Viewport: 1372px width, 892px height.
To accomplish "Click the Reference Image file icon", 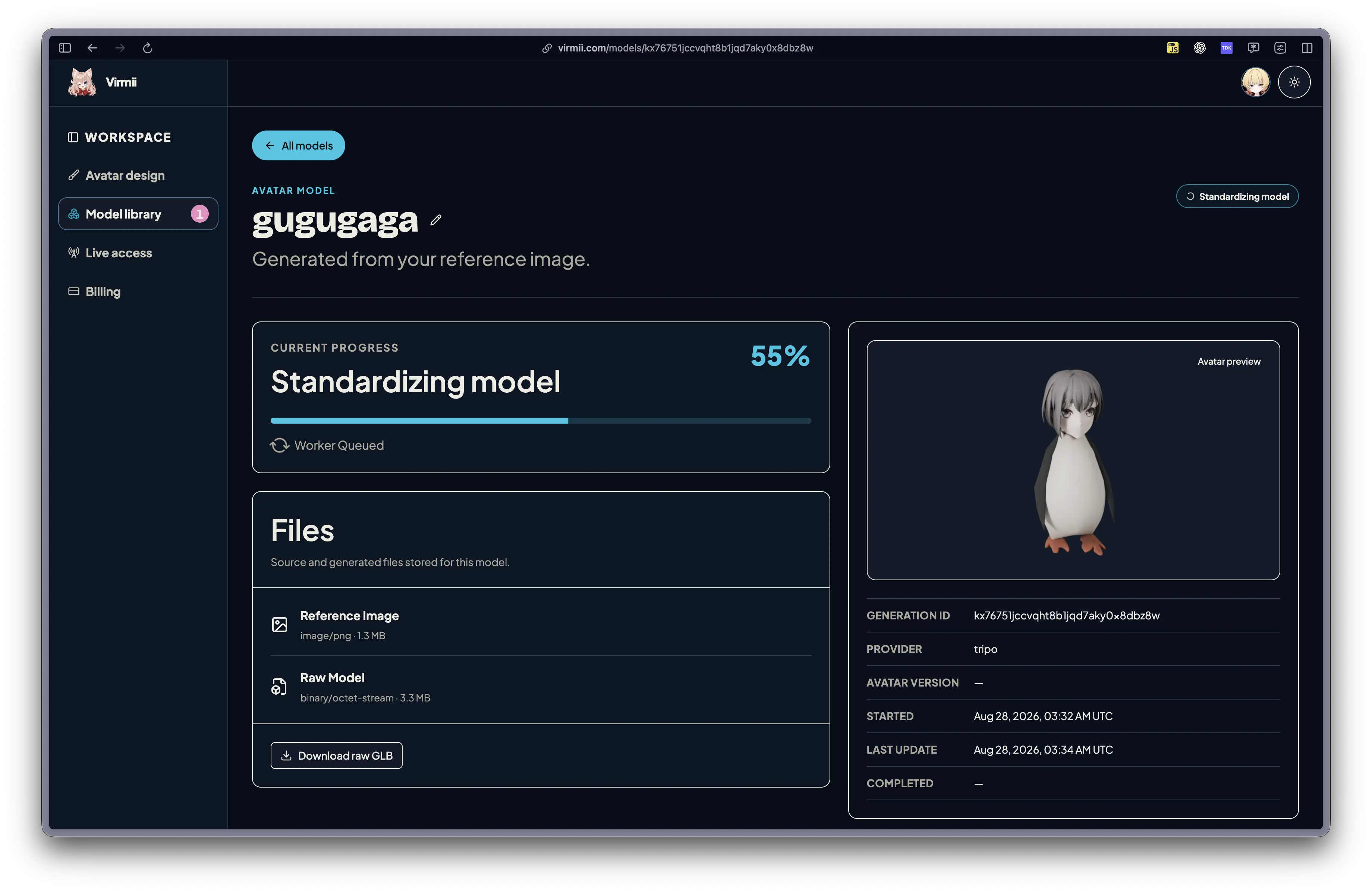I will pos(280,625).
